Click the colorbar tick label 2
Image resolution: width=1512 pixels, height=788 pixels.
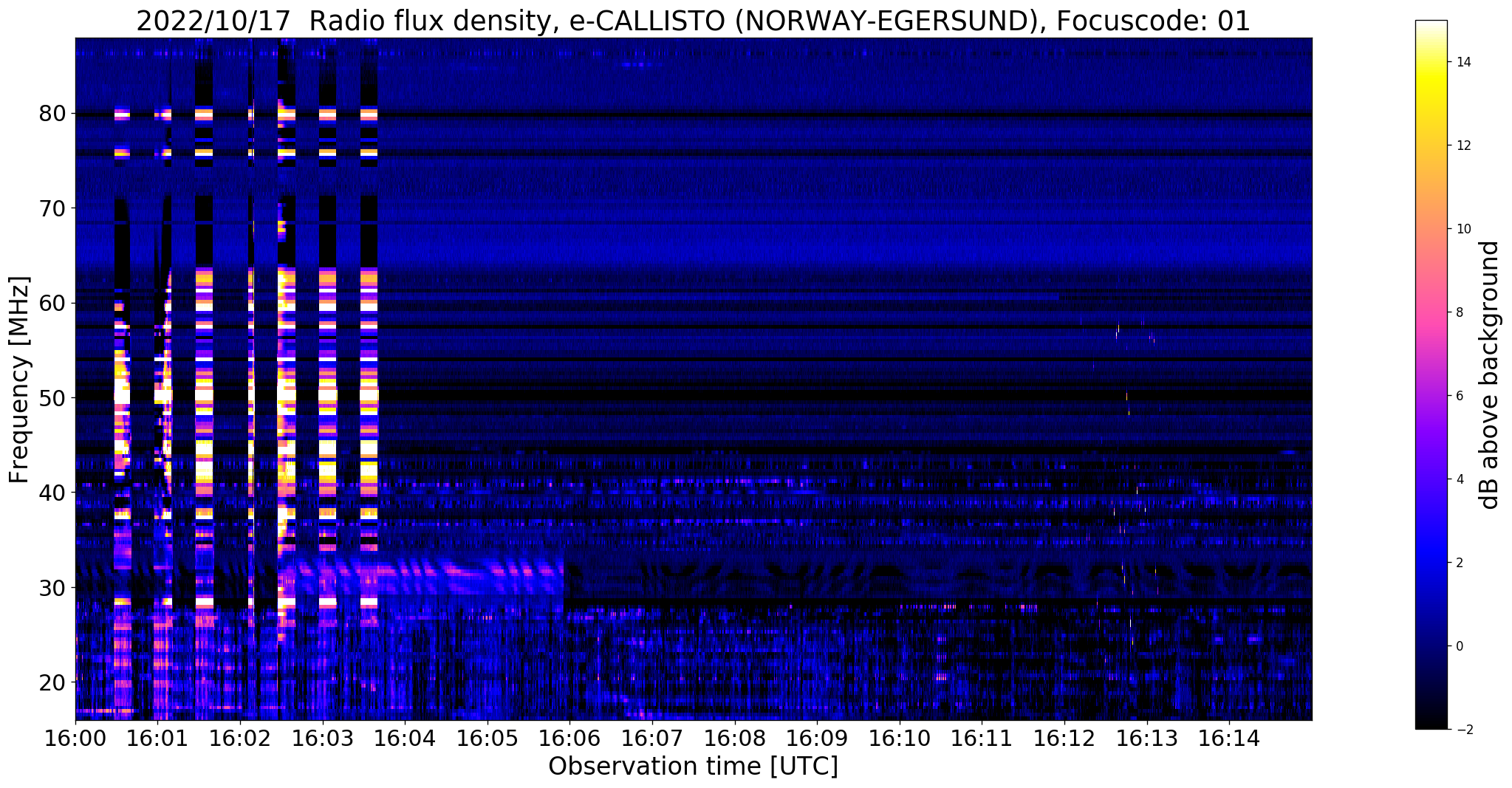1458,563
